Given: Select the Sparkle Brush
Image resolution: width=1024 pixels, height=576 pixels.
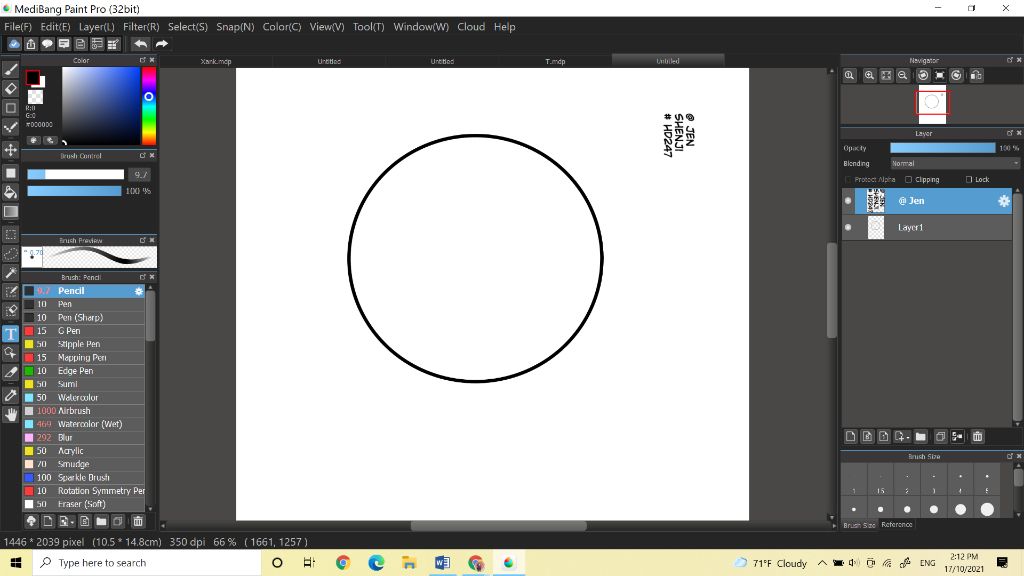Looking at the screenshot, I should click(x=84, y=477).
